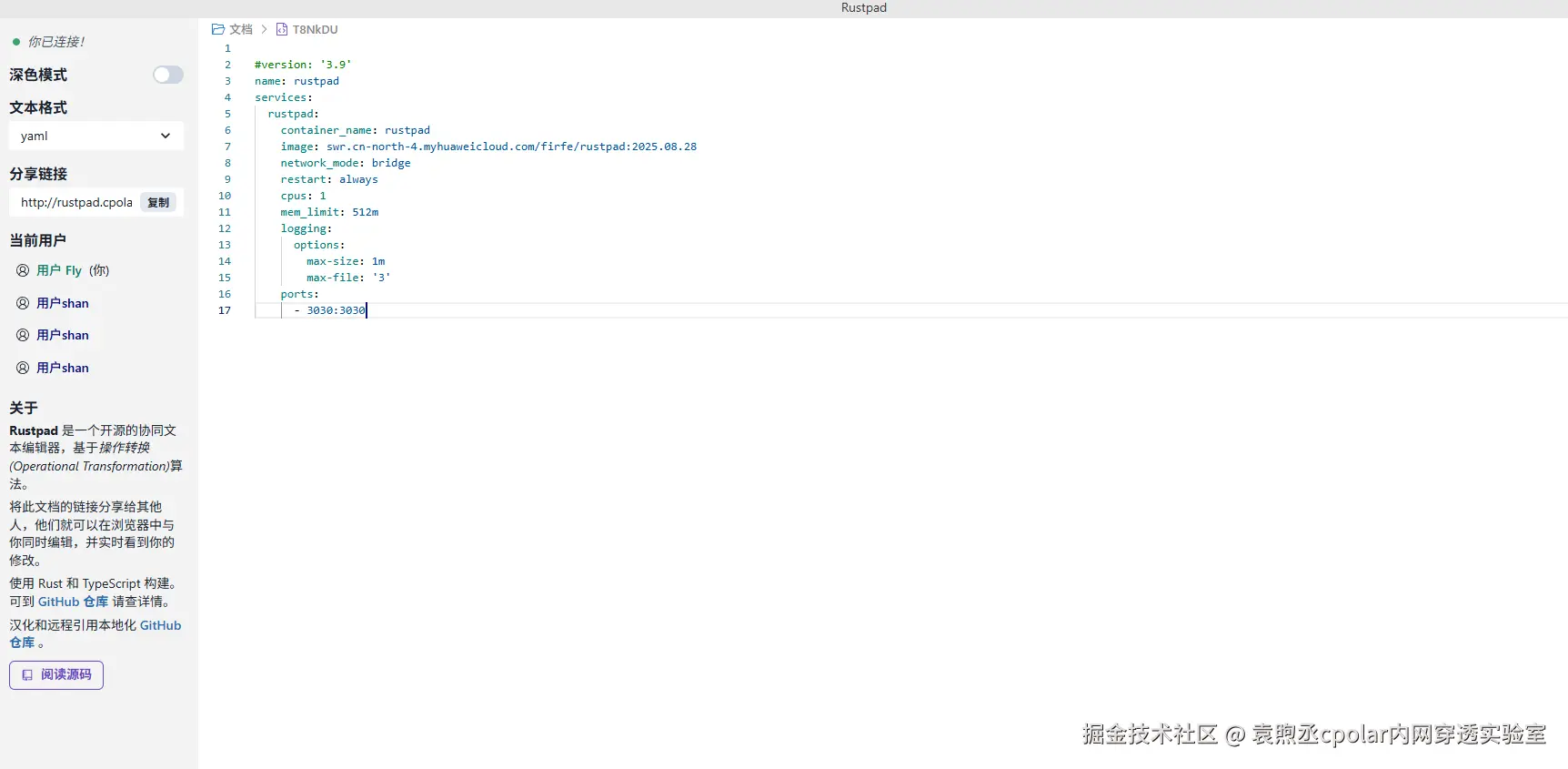Click the book icon in 阅读源码 button
The width and height of the screenshot is (1568, 769).
[27, 675]
